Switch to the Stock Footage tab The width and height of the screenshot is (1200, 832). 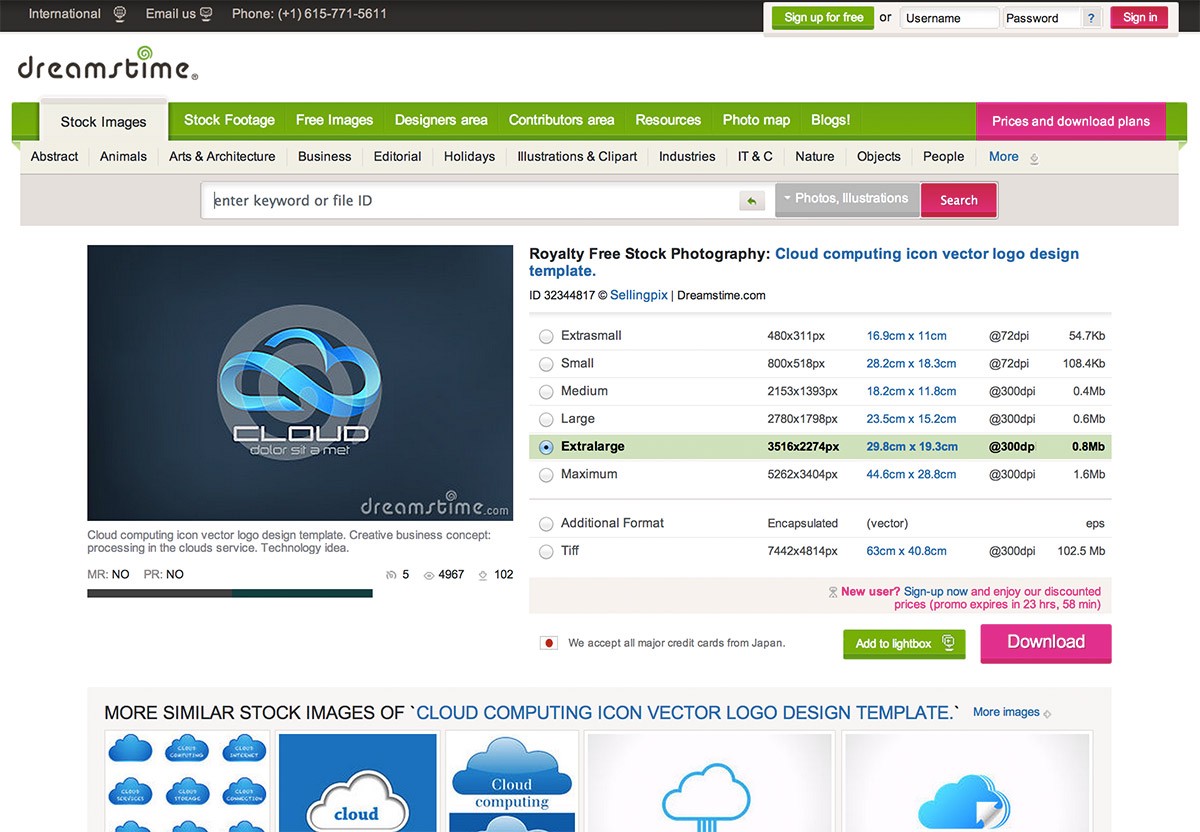pos(229,120)
